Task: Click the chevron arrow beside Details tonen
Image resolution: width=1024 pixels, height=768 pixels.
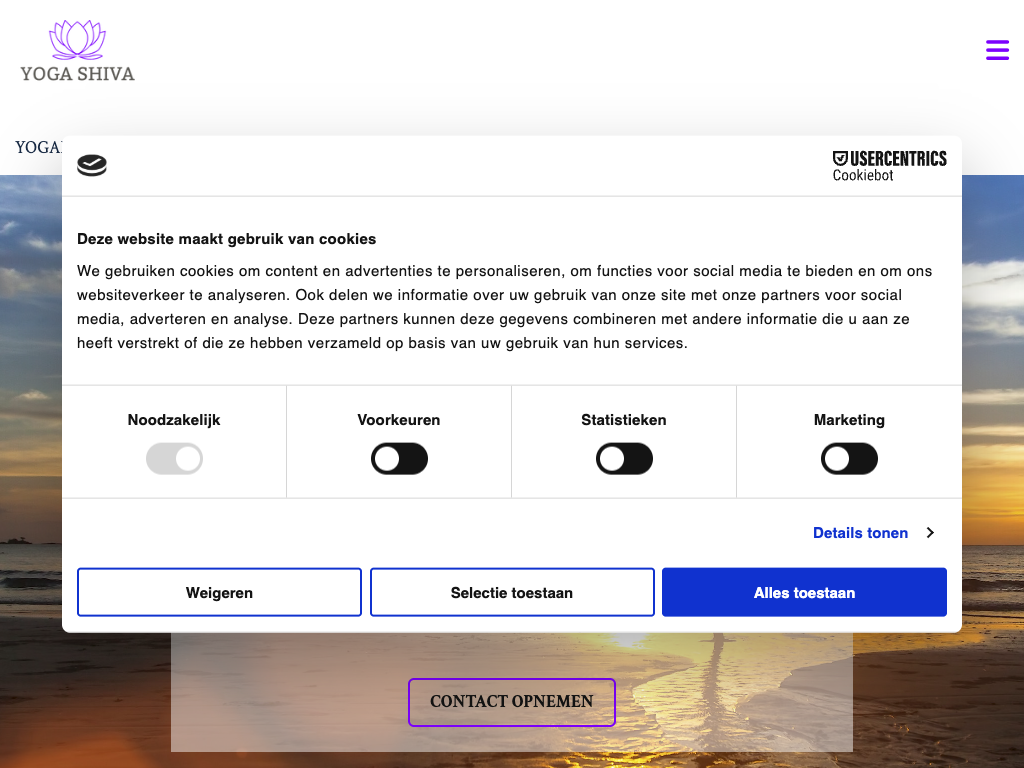Action: coord(930,533)
